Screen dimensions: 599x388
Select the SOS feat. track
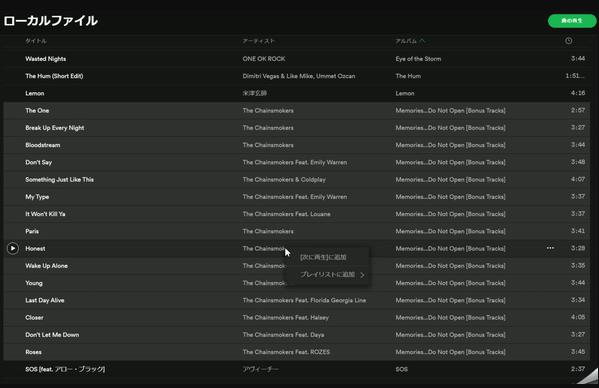click(x=65, y=369)
